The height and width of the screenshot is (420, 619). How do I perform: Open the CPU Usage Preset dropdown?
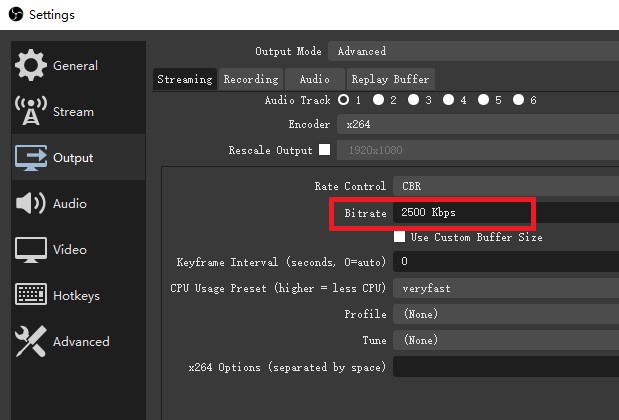click(506, 288)
